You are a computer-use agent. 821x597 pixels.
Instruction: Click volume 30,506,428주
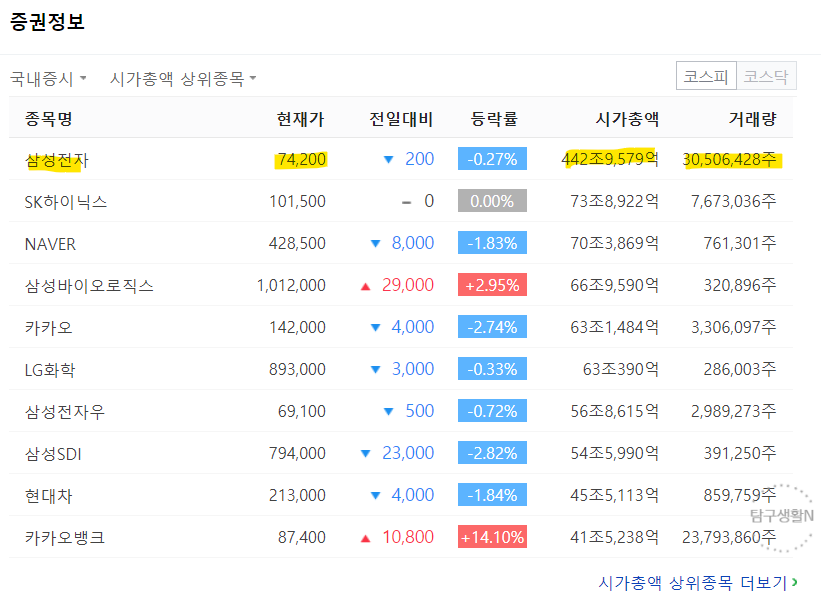click(730, 159)
